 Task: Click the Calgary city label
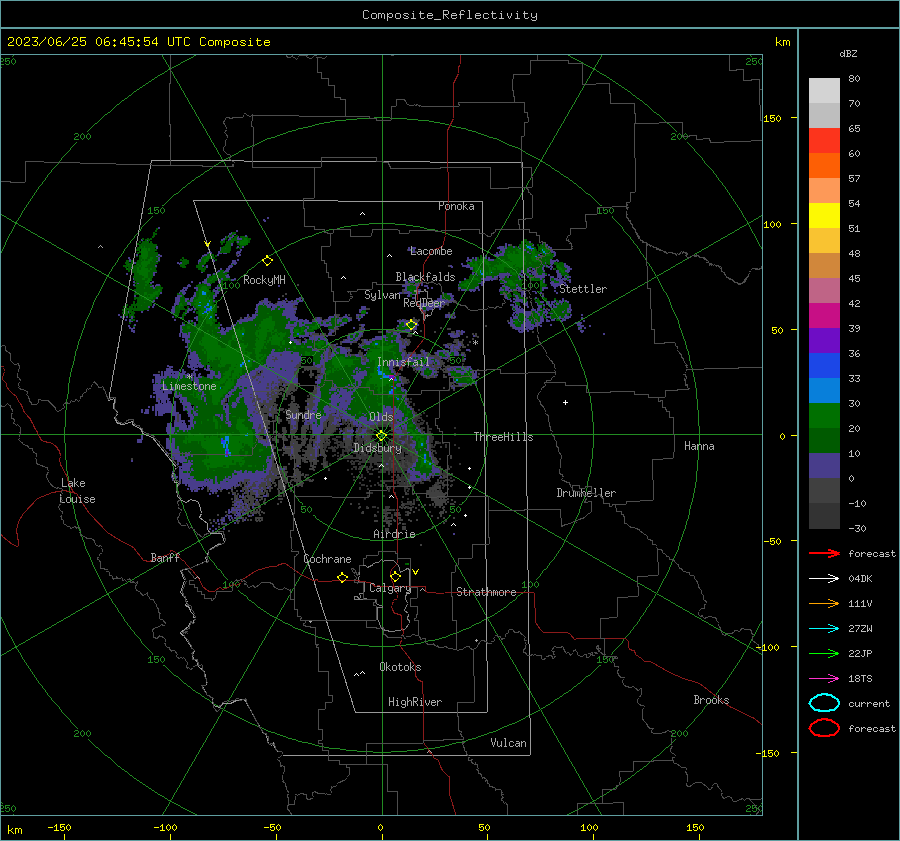390,588
